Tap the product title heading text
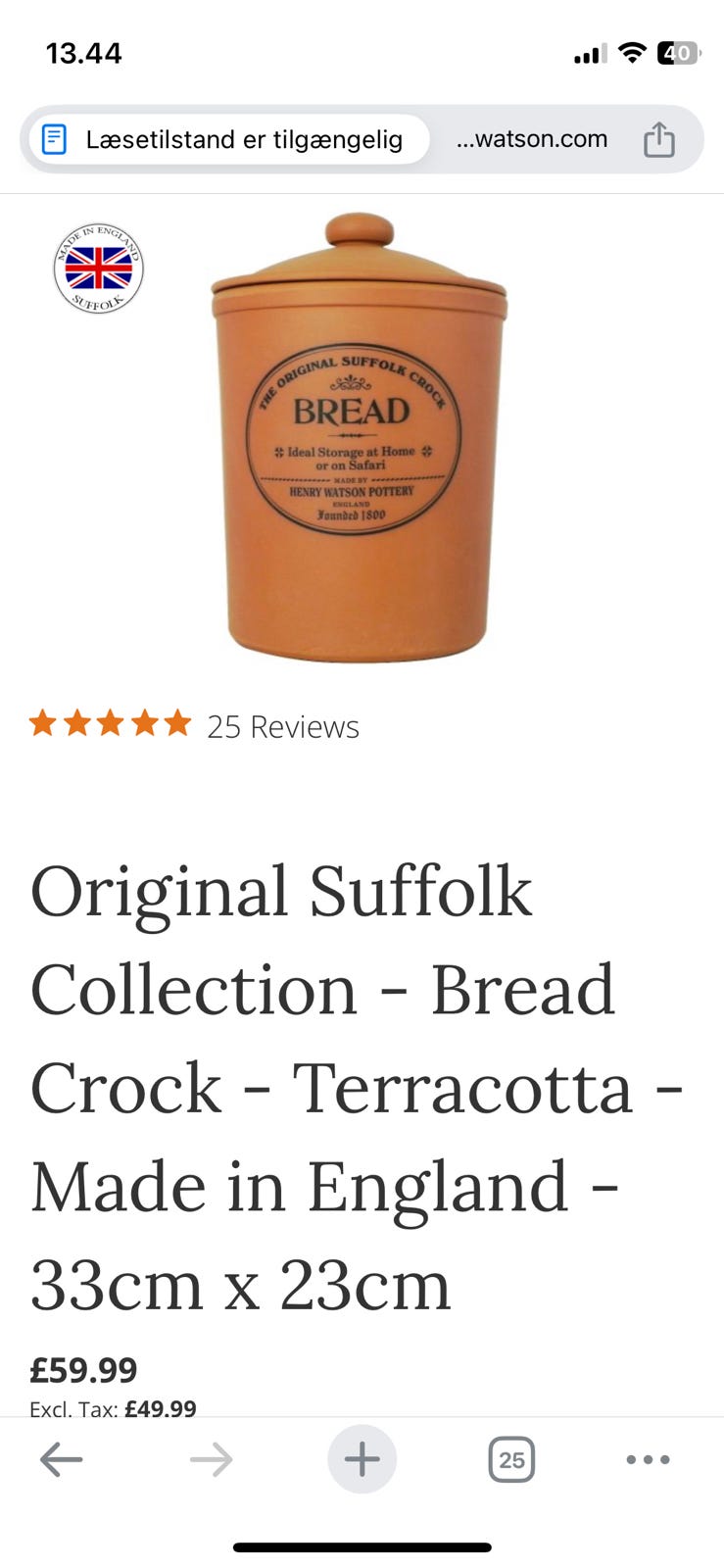Screen dimensions: 724x1568 pyautogui.click(x=356, y=1088)
